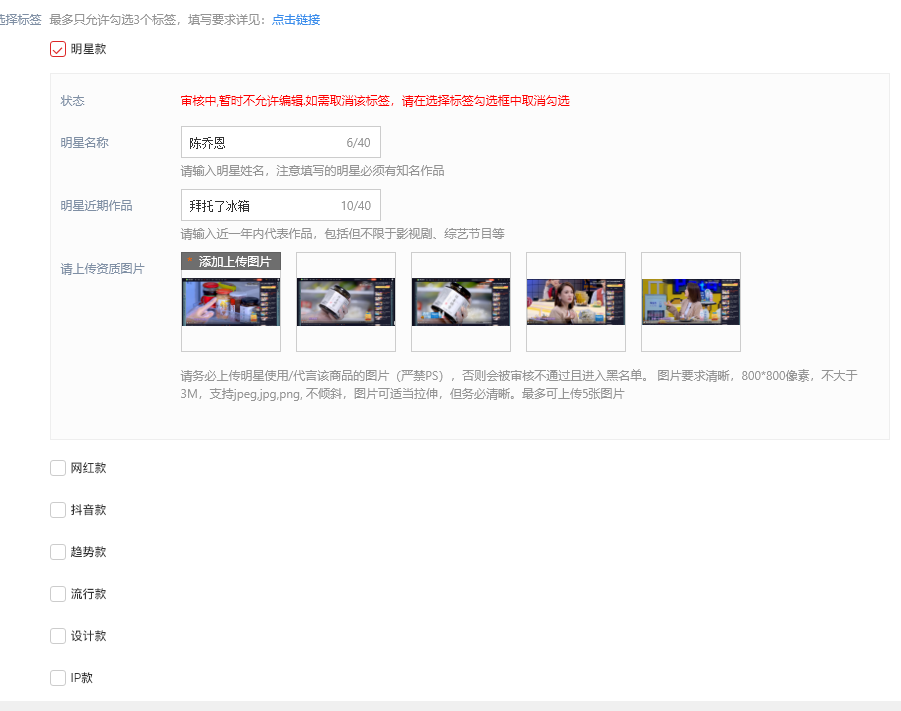Tick the 设计款 checkbox

click(58, 636)
